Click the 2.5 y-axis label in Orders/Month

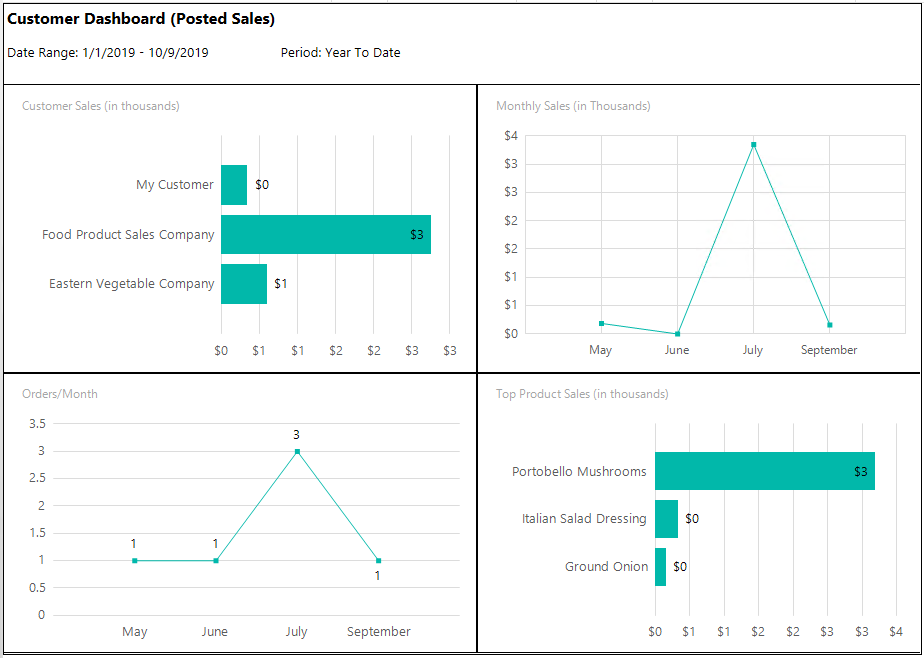pyautogui.click(x=37, y=478)
